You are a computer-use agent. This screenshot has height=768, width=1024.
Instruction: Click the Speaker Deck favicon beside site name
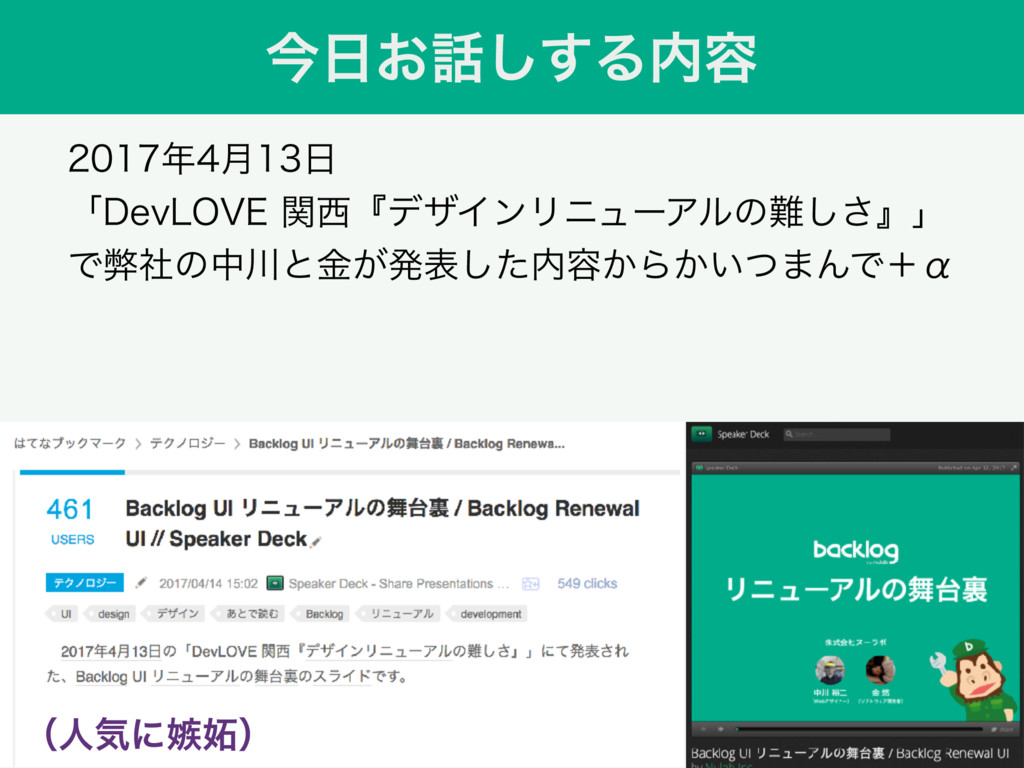(x=275, y=583)
